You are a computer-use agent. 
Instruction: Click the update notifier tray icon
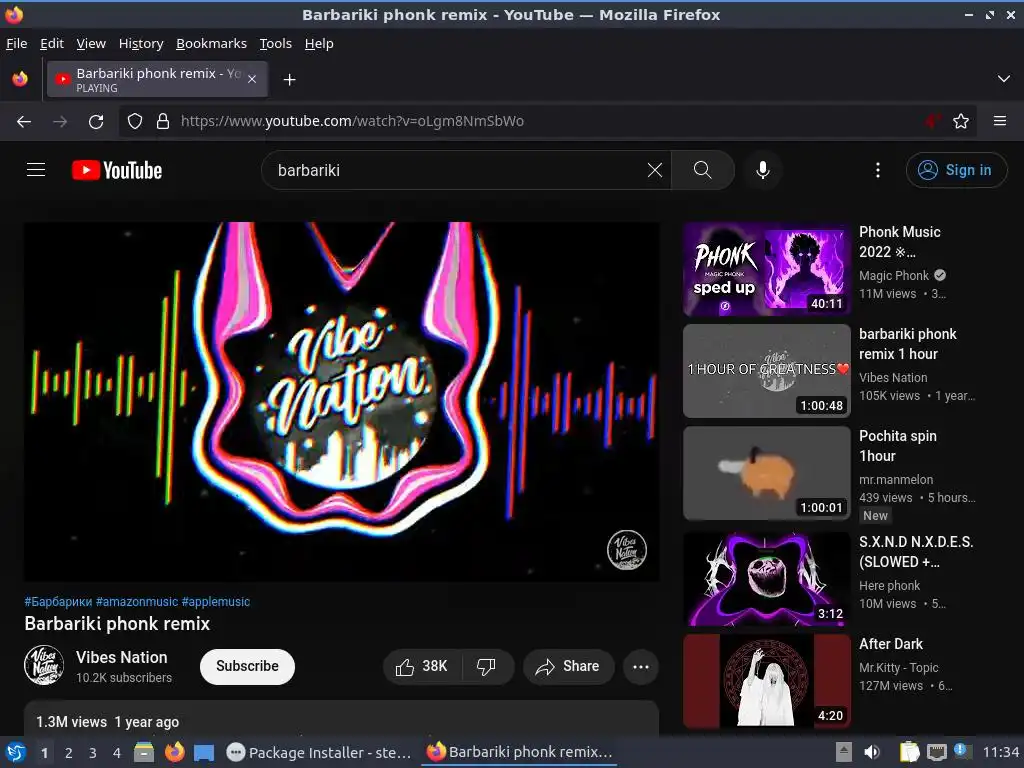(x=961, y=750)
